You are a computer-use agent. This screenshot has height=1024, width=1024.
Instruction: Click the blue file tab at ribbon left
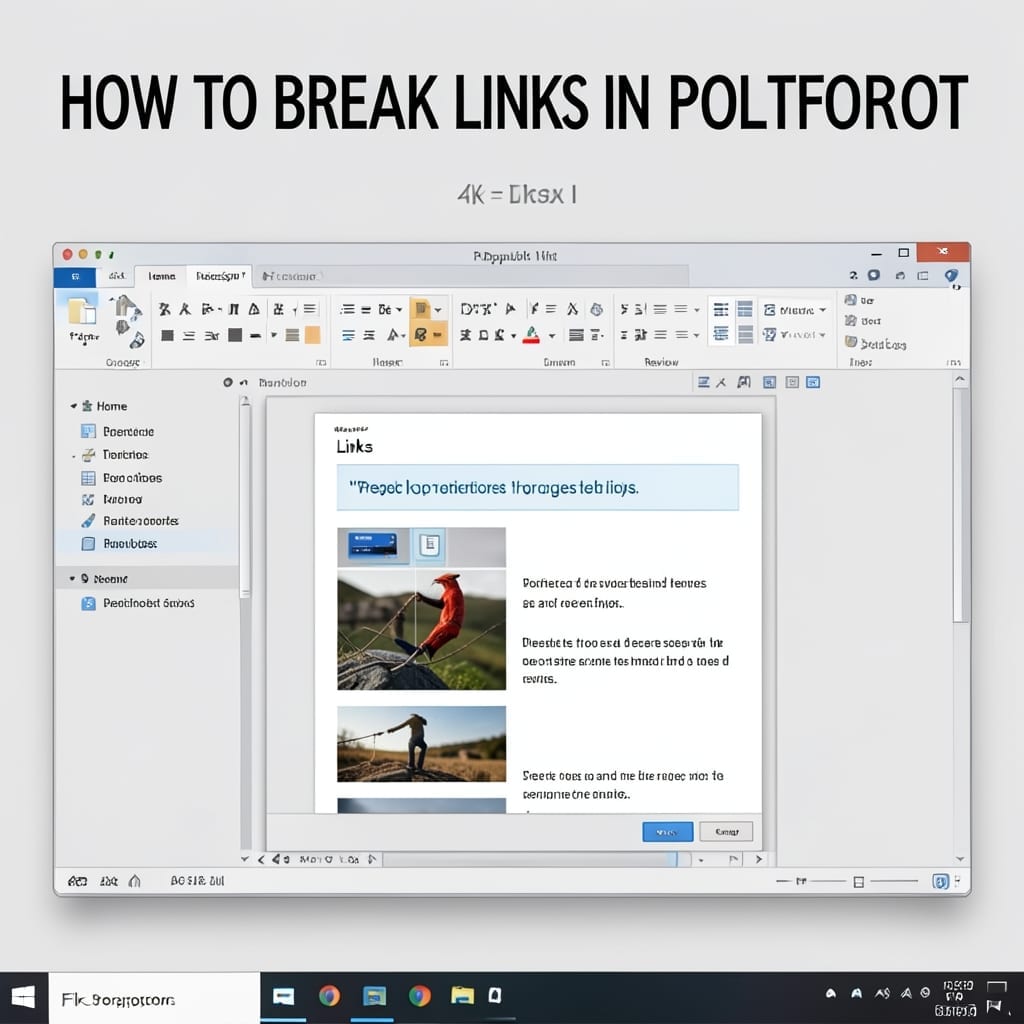click(75, 276)
